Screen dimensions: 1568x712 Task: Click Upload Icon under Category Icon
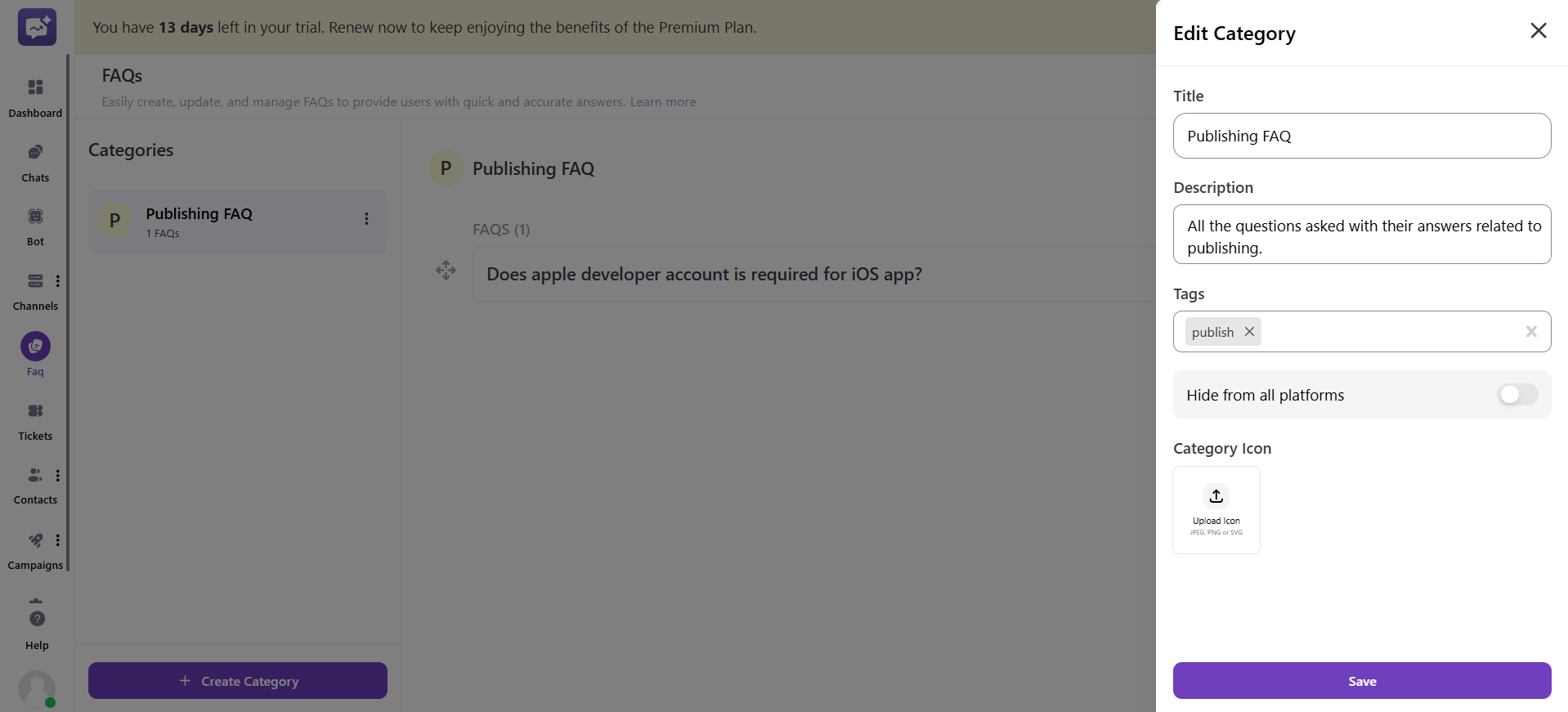(x=1216, y=509)
